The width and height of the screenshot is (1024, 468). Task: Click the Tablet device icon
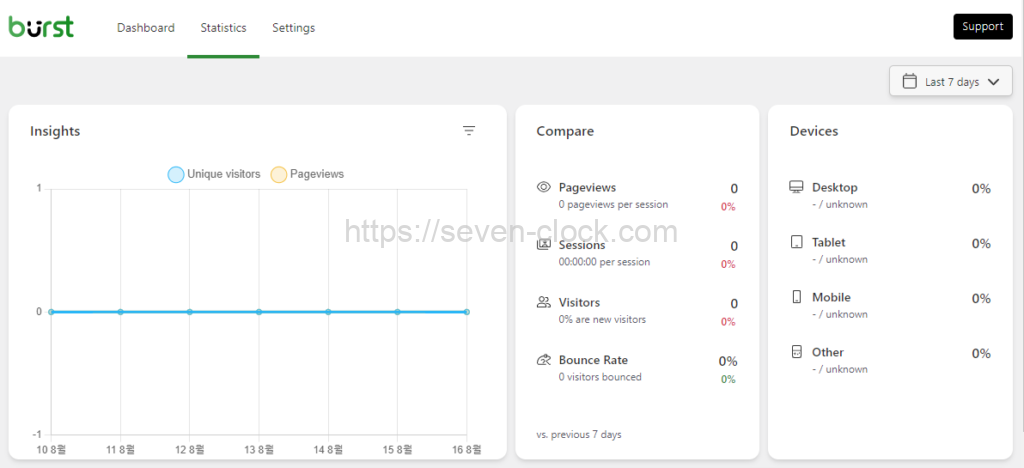point(797,242)
